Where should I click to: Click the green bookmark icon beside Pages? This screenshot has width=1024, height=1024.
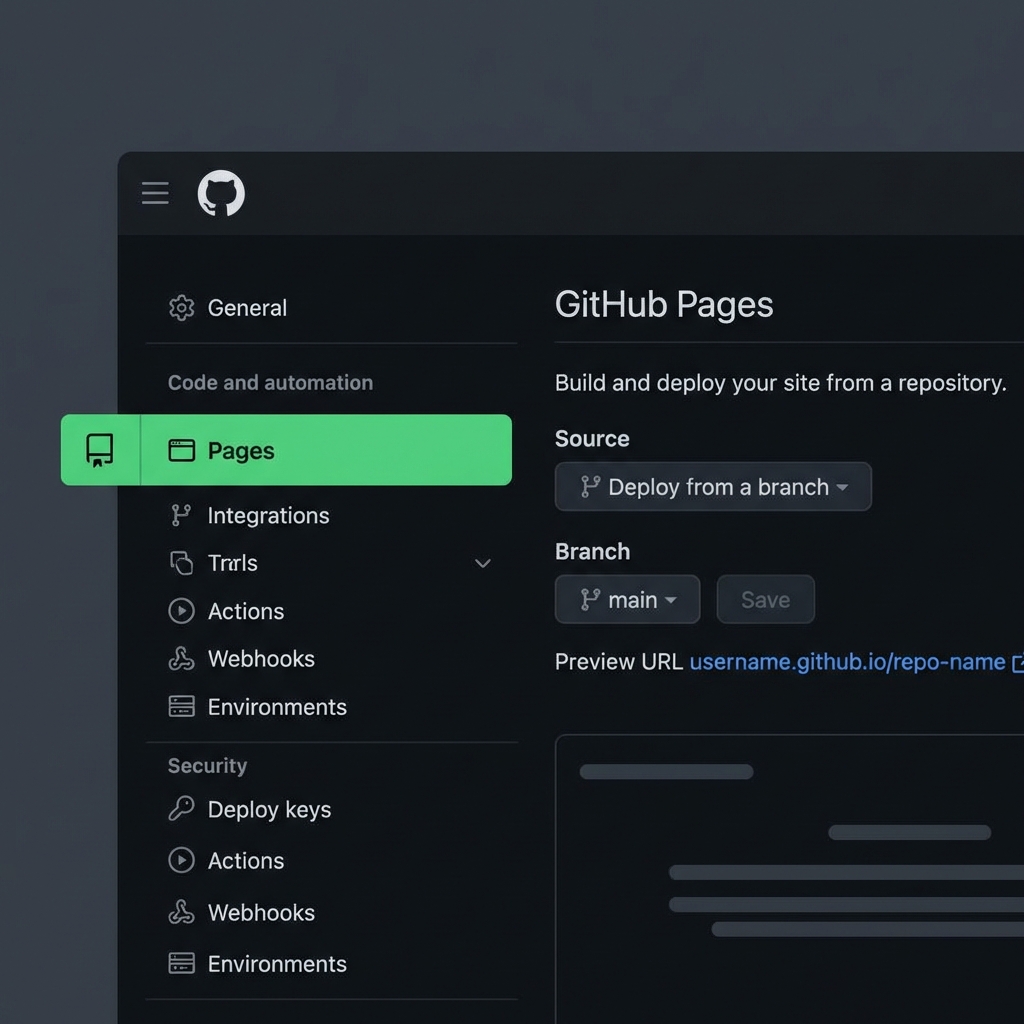pyautogui.click(x=98, y=450)
